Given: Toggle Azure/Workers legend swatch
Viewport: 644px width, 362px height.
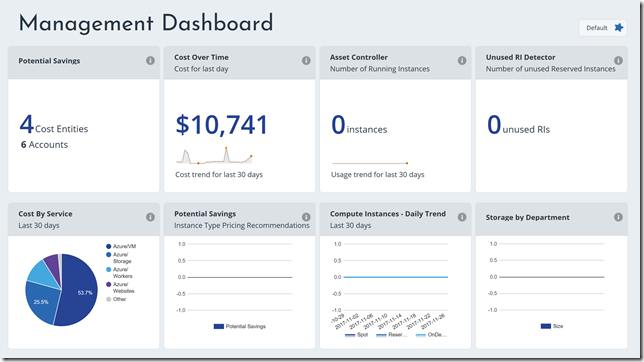Looking at the screenshot, I should [108, 270].
